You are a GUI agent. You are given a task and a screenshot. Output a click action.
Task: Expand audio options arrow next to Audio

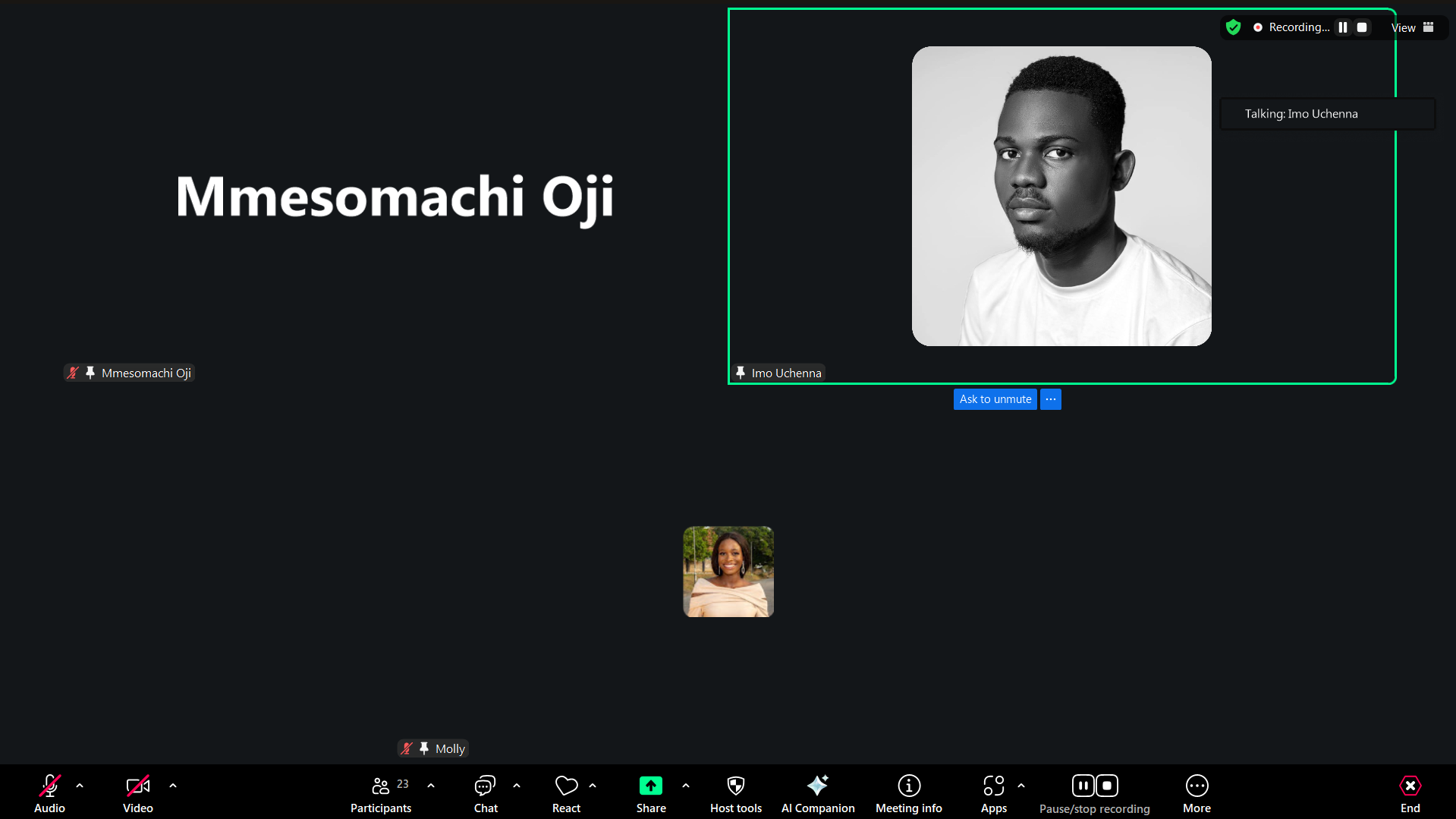80,786
